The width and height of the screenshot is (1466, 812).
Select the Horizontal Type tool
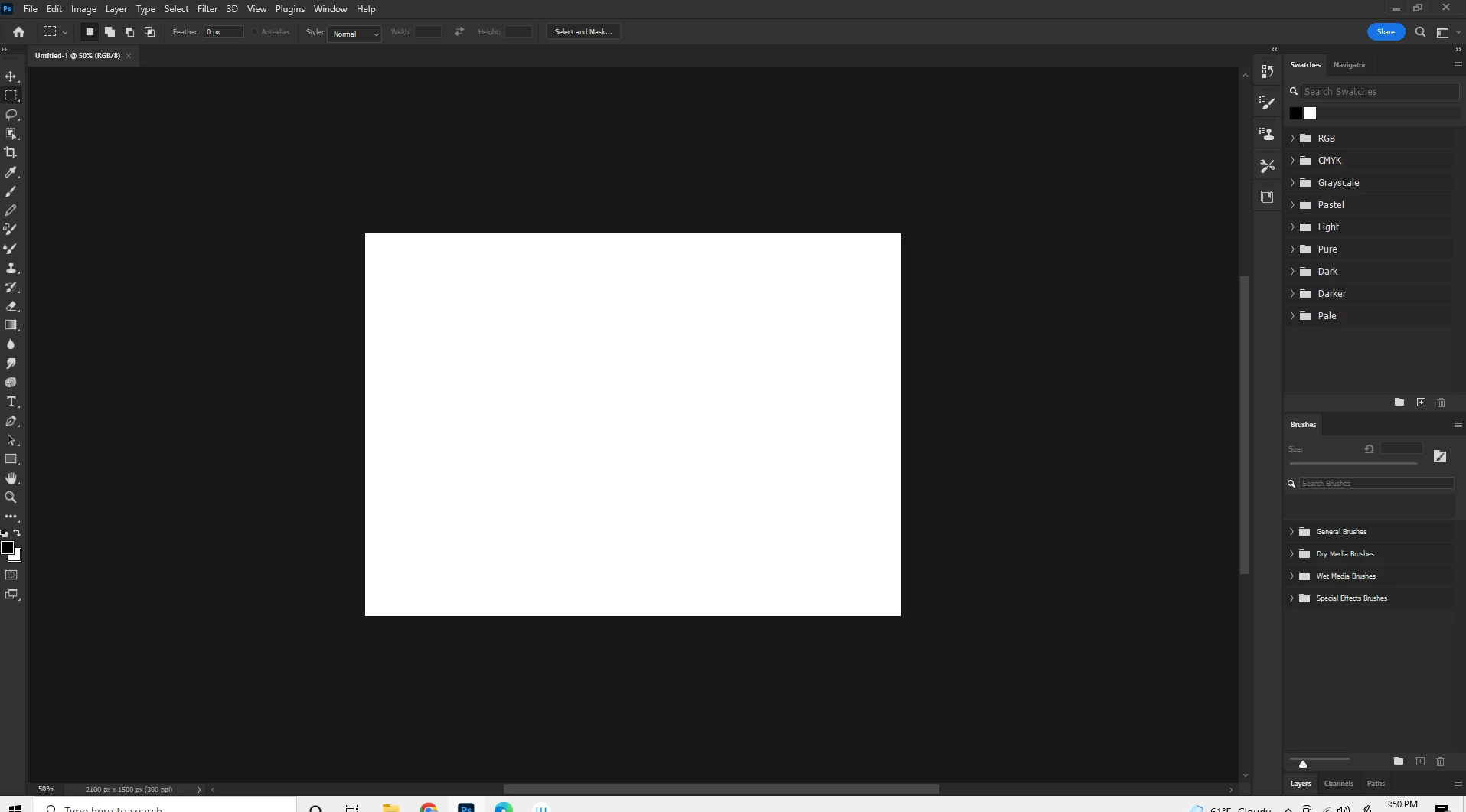click(11, 402)
